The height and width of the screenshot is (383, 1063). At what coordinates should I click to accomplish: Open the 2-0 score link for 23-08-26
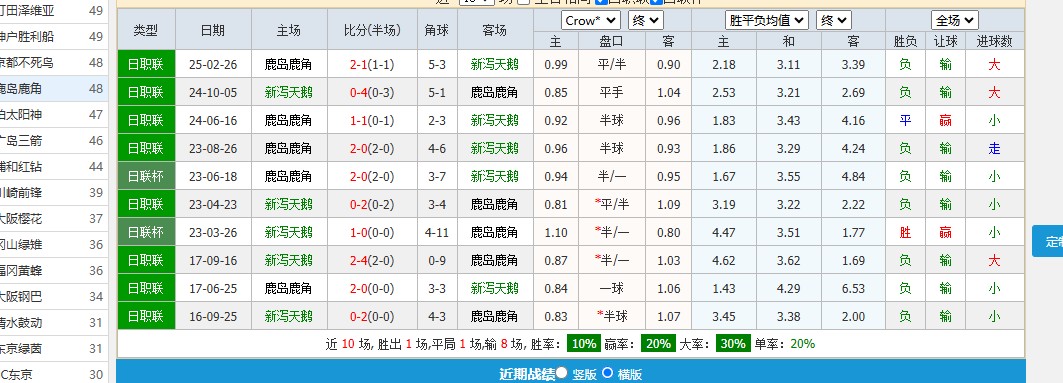tap(359, 148)
